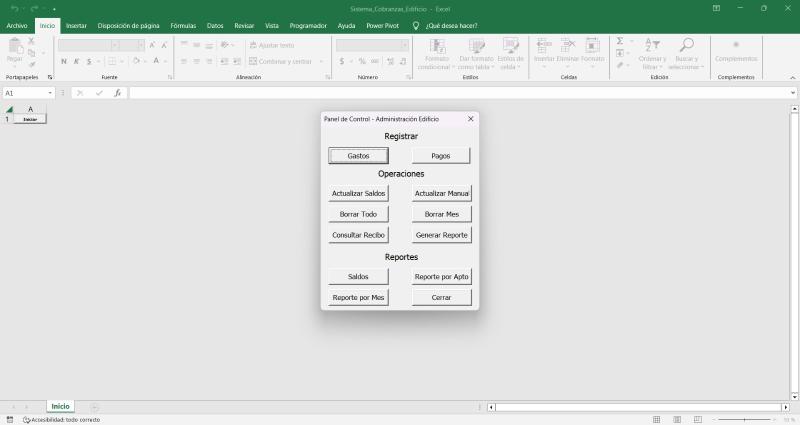Click the Generar Reporte button
800x425 pixels.
[x=441, y=235]
